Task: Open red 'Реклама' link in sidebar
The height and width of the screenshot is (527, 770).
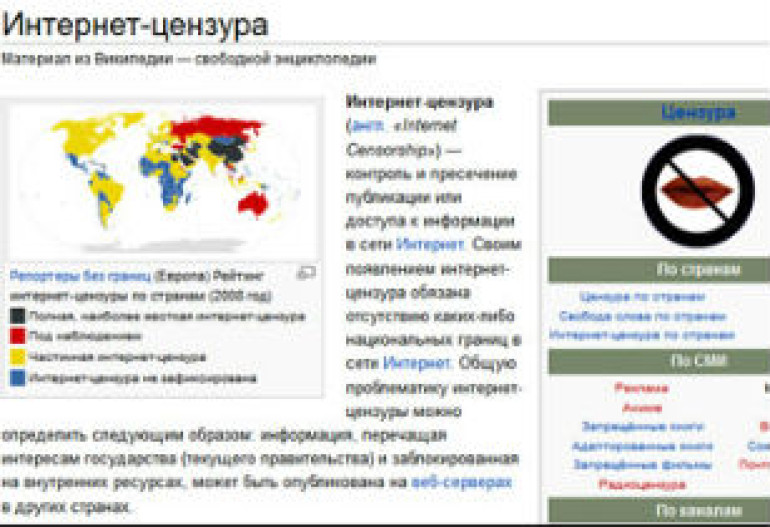Action: 641,388
